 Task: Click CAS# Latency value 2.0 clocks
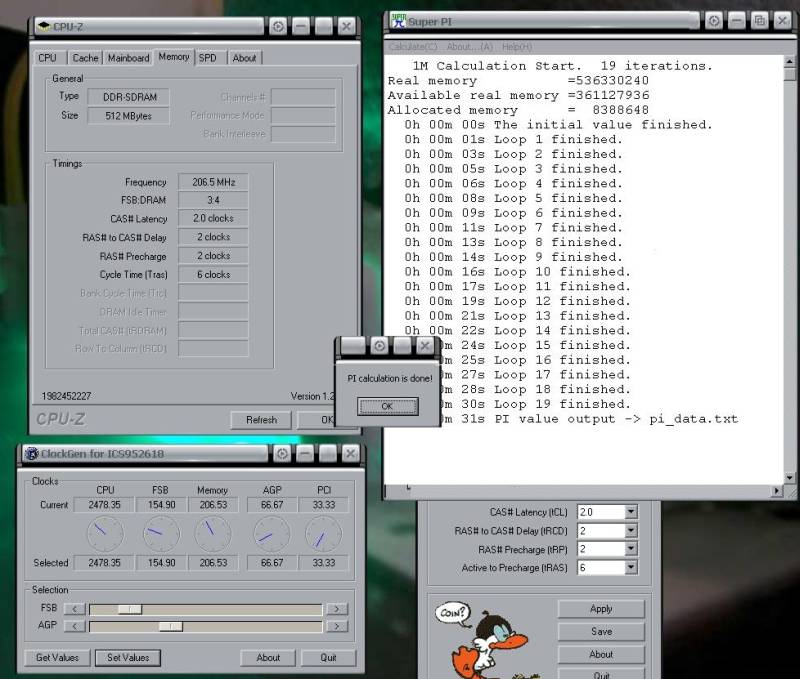click(213, 218)
